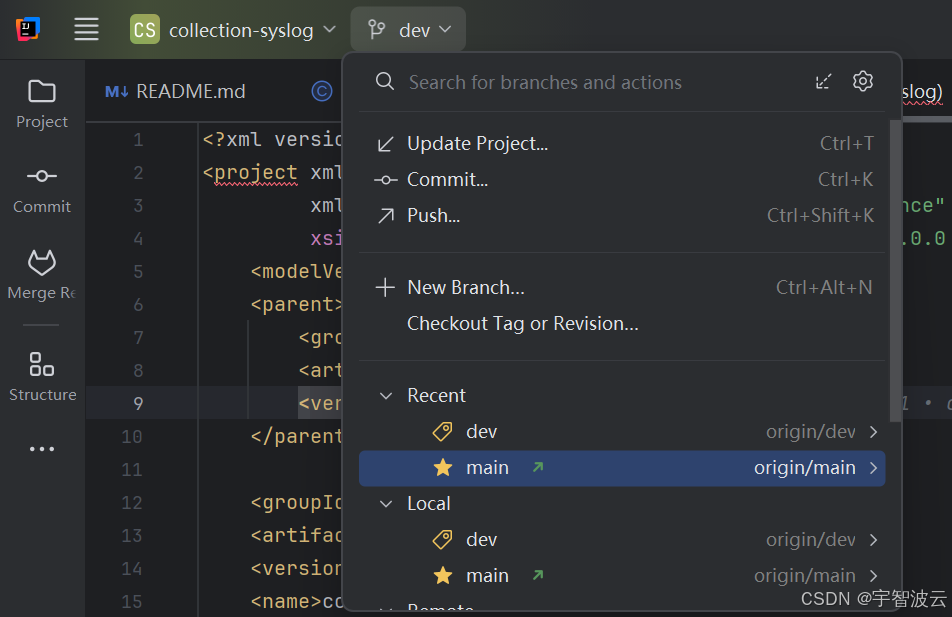The image size is (952, 617).
Task: Open the Merge Requests panel
Action: [42, 275]
